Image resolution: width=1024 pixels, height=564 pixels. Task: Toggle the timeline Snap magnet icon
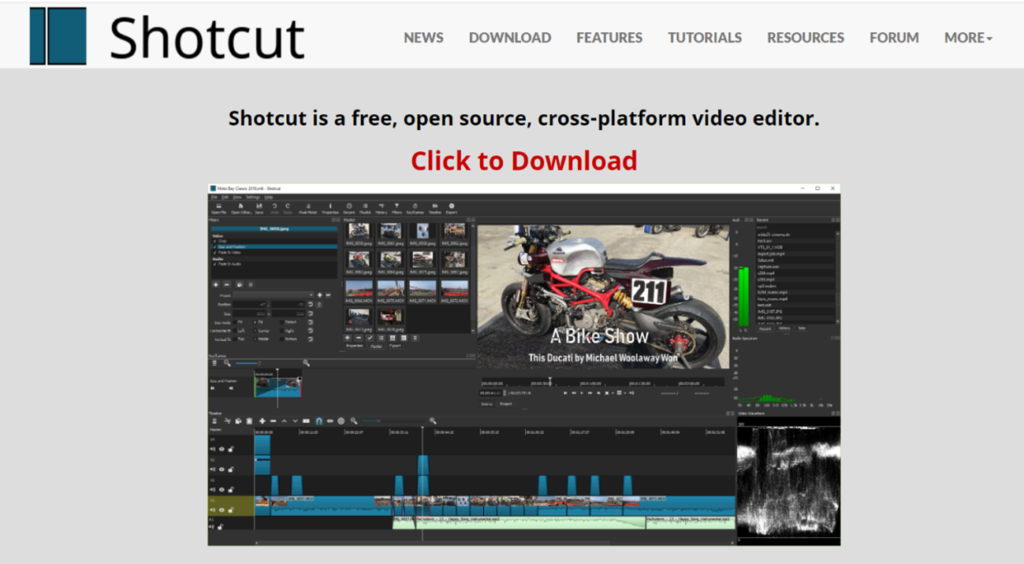(319, 421)
